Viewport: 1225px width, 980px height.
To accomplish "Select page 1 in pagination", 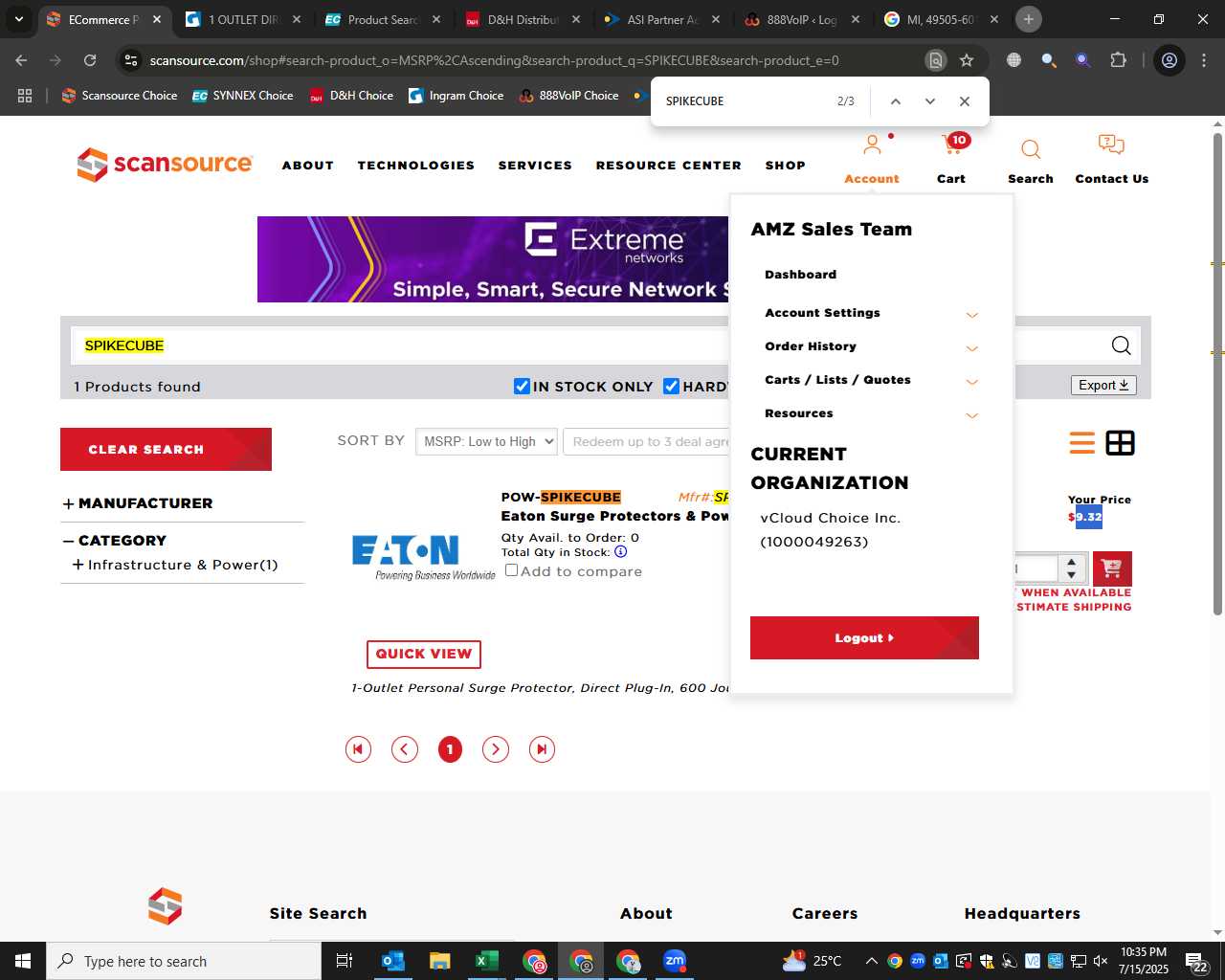I will coord(450,749).
